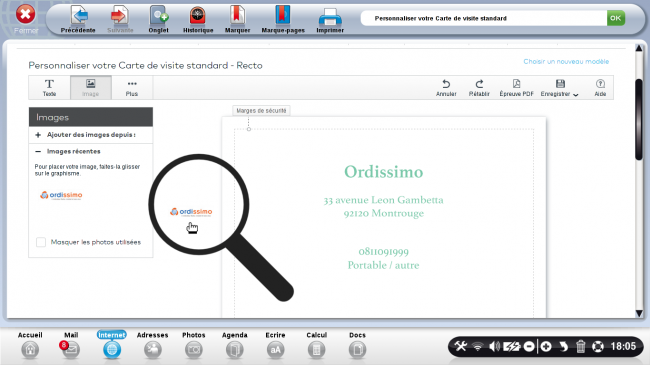The width and height of the screenshot is (650, 365).
Task: Click the volume speaker icon
Action: tap(494, 346)
